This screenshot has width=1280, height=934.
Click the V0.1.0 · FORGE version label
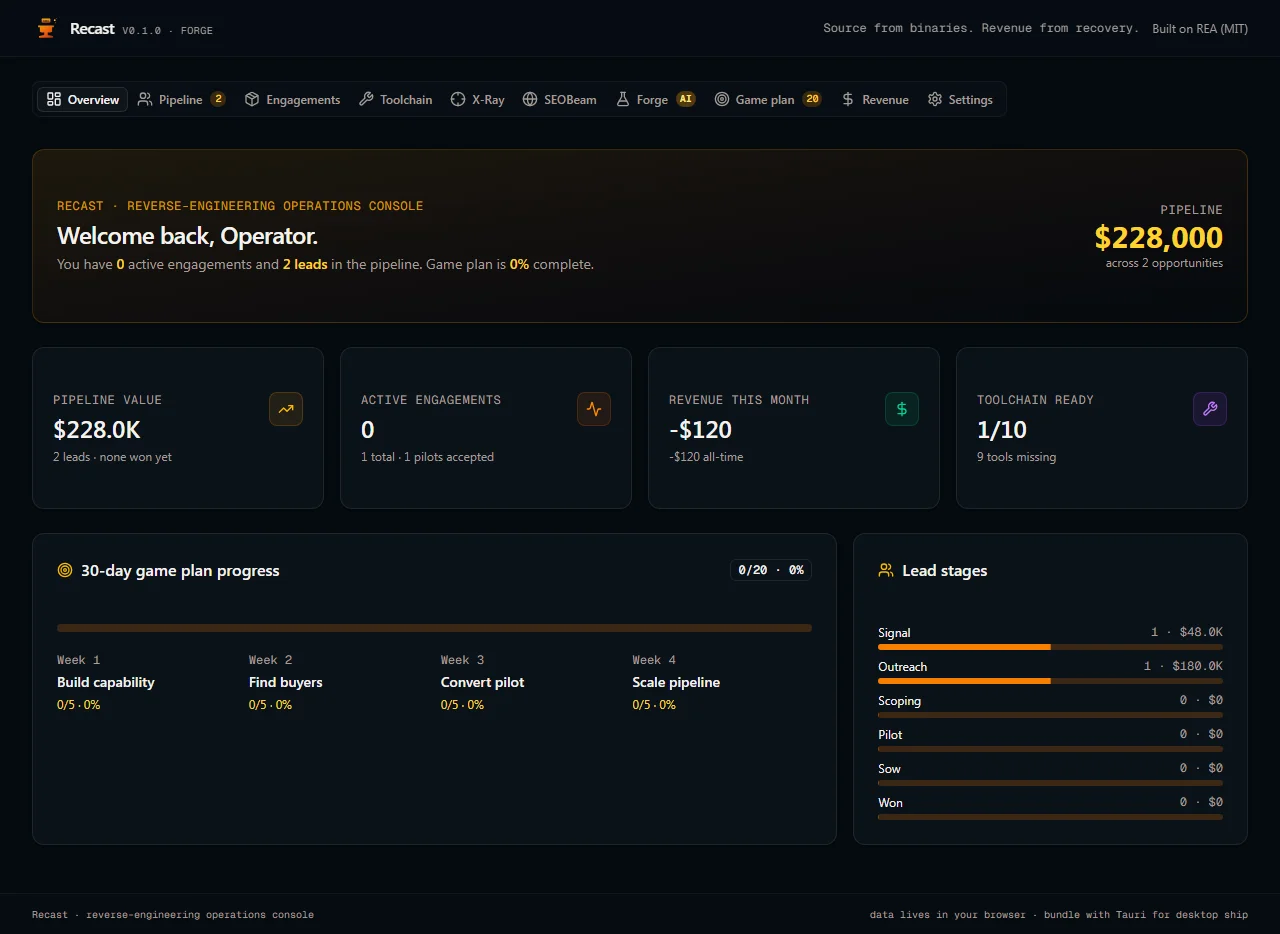pos(167,31)
